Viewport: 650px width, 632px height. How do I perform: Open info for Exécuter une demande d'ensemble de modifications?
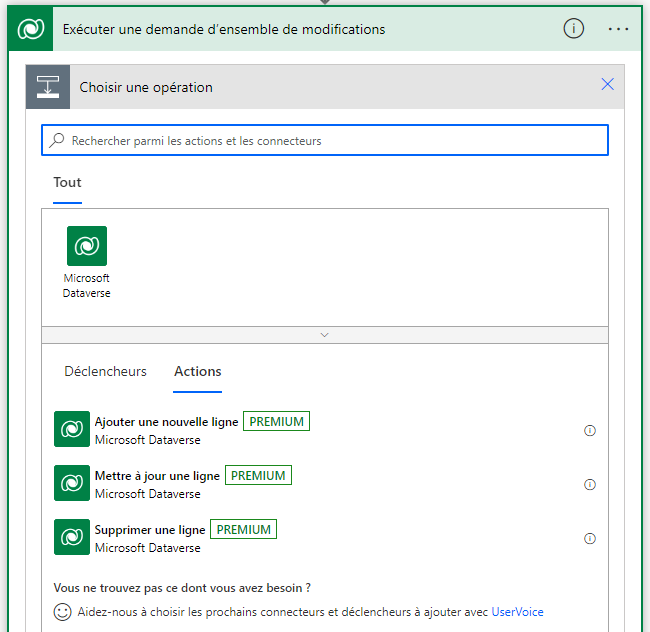pyautogui.click(x=573, y=29)
